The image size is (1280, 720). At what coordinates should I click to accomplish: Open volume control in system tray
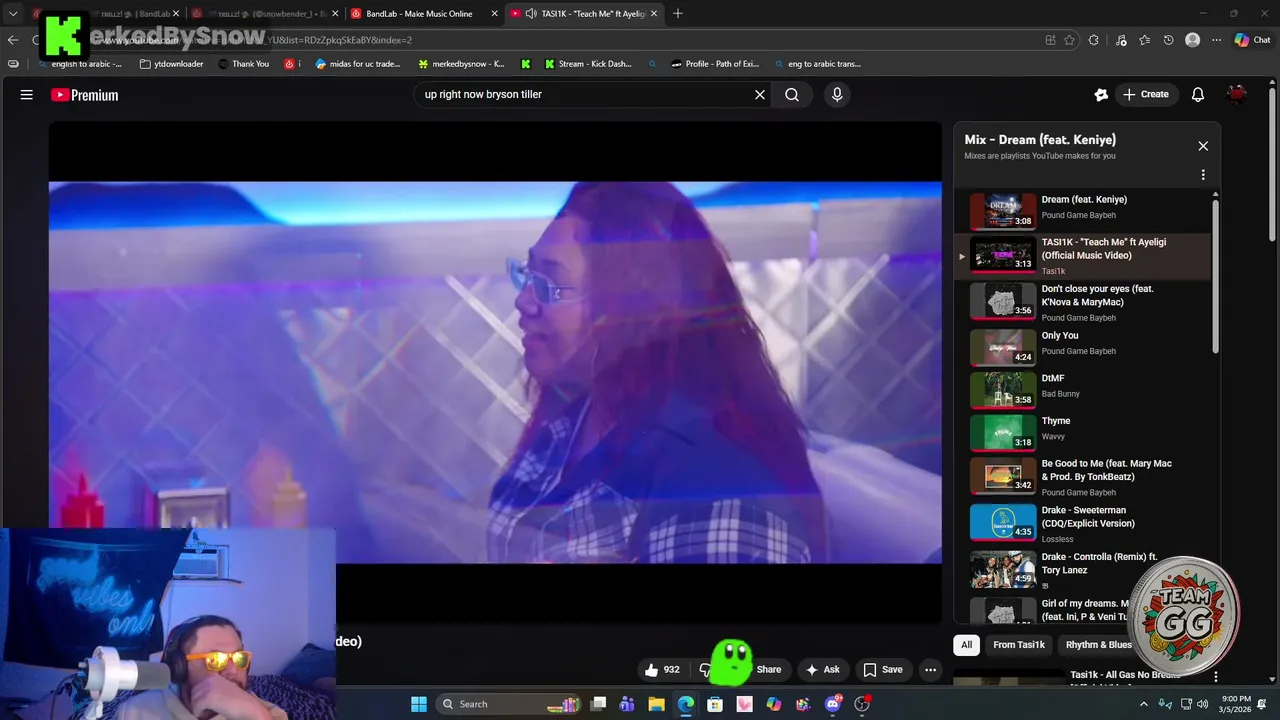[x=1203, y=704]
